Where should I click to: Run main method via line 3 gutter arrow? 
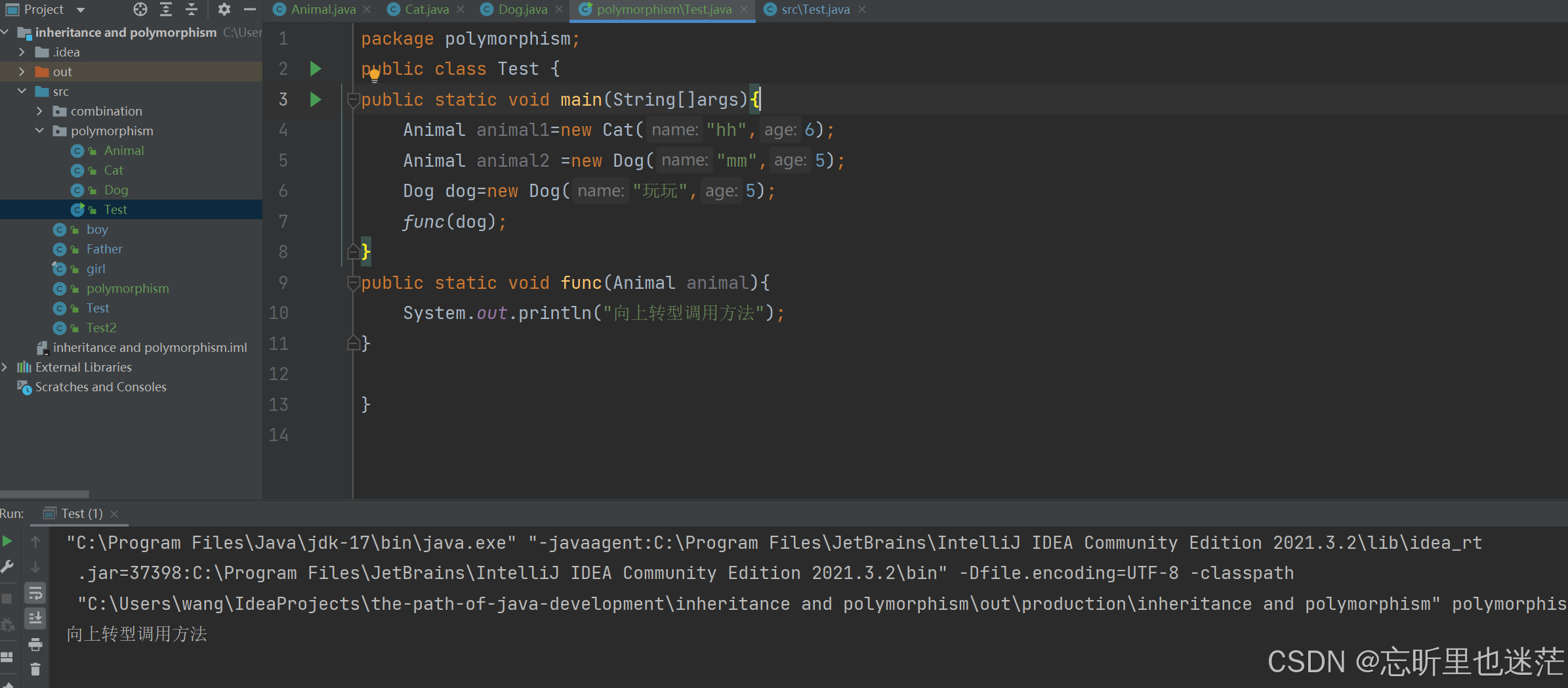pos(316,99)
